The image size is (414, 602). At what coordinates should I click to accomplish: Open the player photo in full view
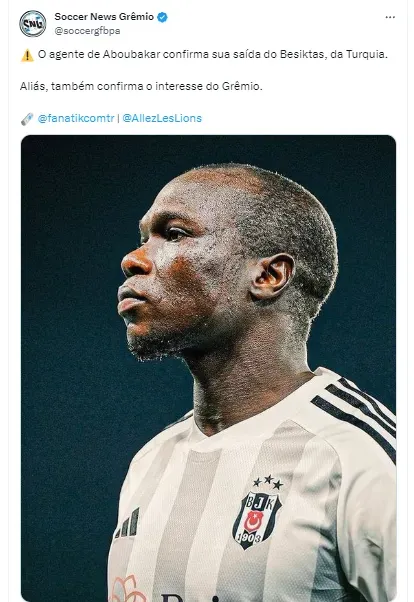click(x=208, y=368)
